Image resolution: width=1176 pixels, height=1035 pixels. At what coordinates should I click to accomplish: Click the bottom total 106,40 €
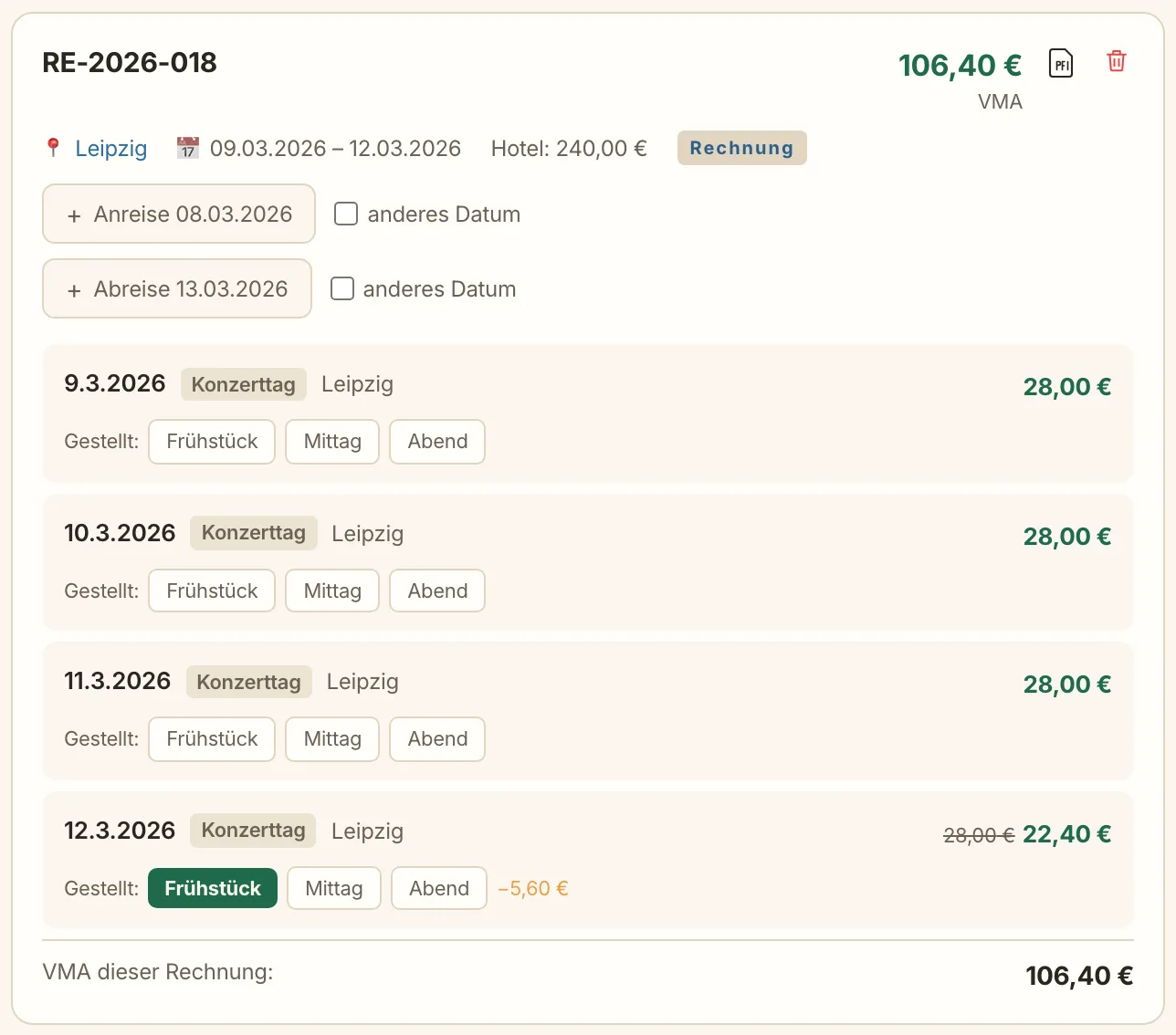1079,976
